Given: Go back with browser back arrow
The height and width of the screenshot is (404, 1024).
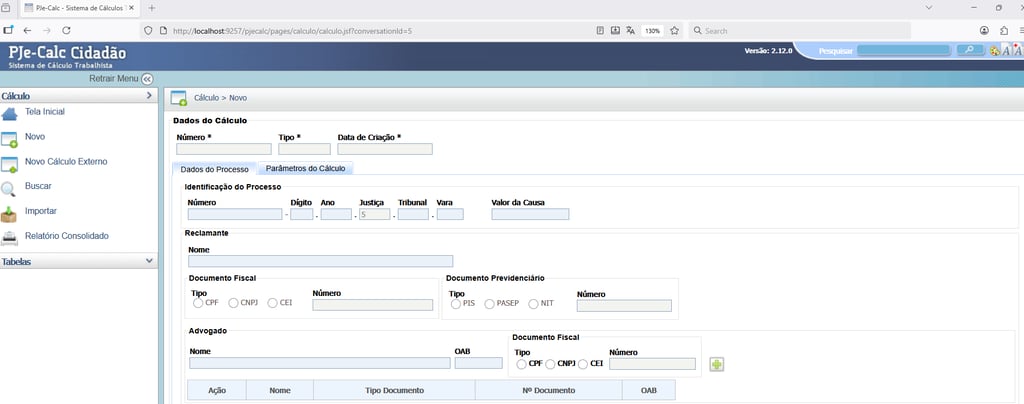Looking at the screenshot, I should (27, 30).
